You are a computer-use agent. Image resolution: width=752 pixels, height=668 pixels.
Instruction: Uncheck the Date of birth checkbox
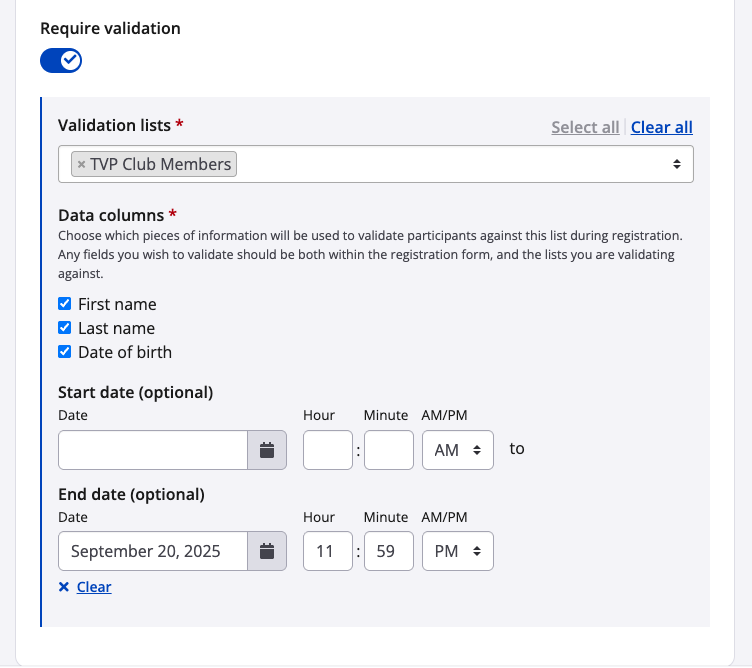tap(65, 352)
